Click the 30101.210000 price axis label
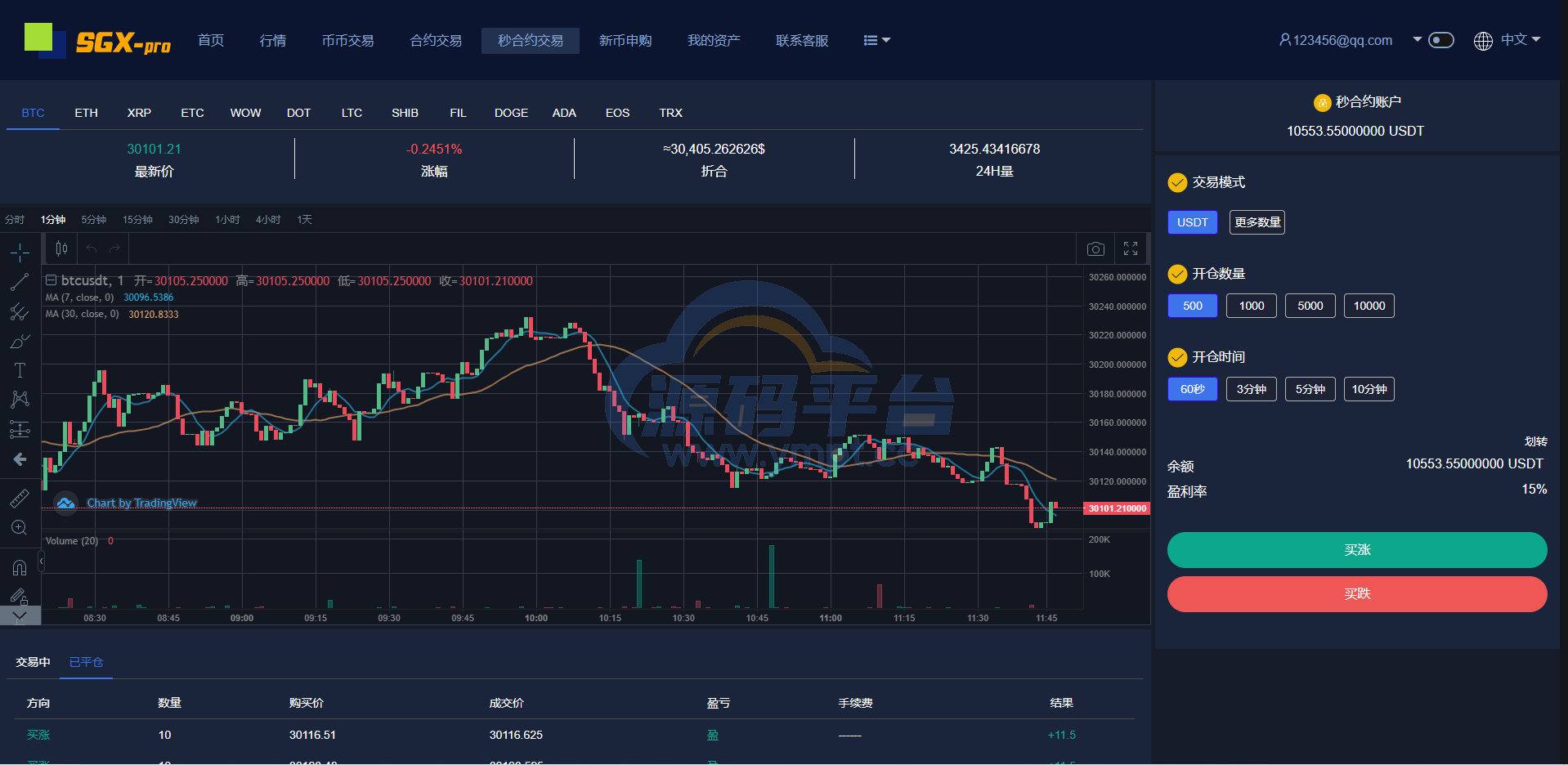This screenshot has width=1568, height=765. 1117,508
